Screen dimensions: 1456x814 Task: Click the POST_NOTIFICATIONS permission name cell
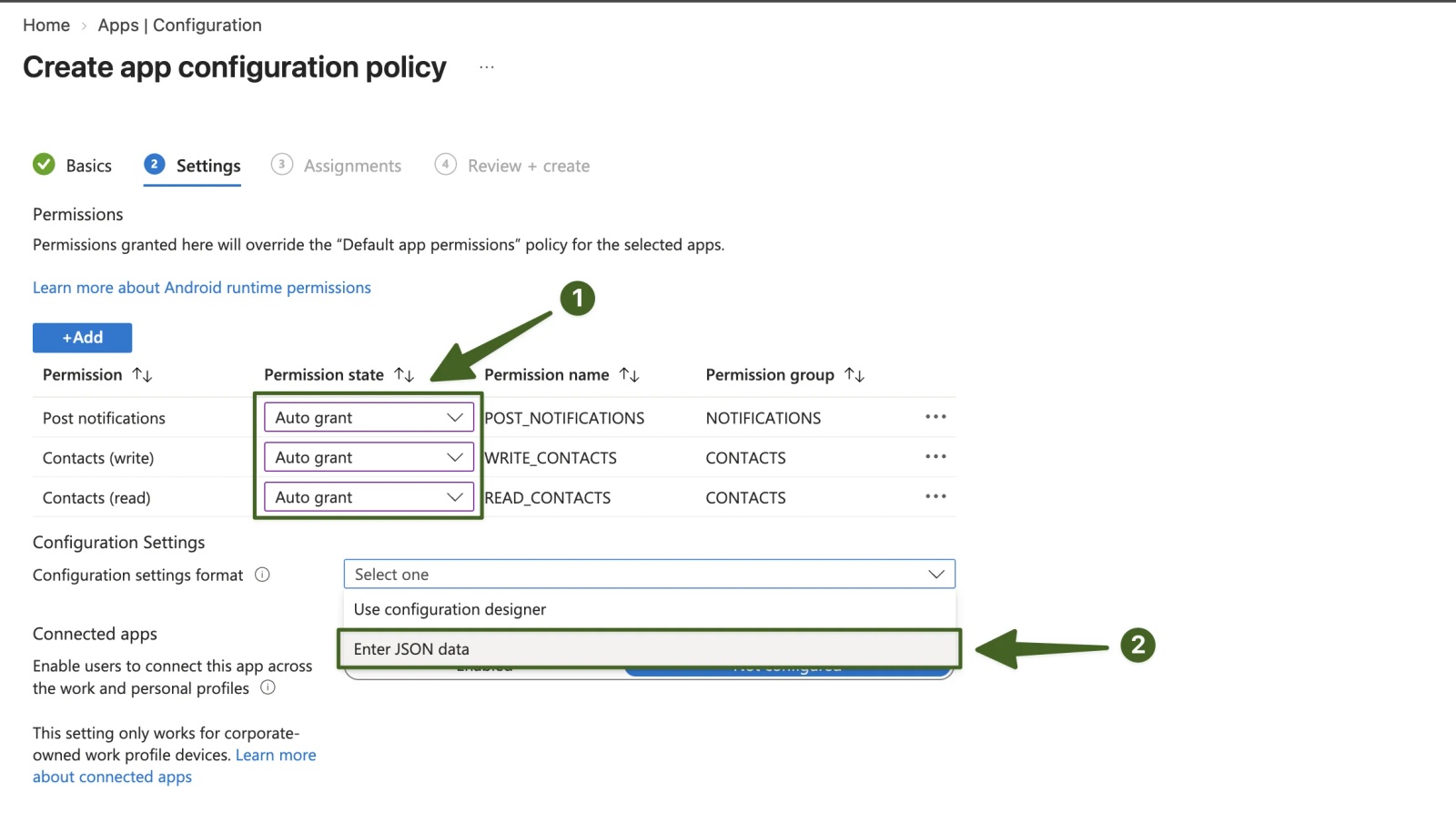pos(564,418)
